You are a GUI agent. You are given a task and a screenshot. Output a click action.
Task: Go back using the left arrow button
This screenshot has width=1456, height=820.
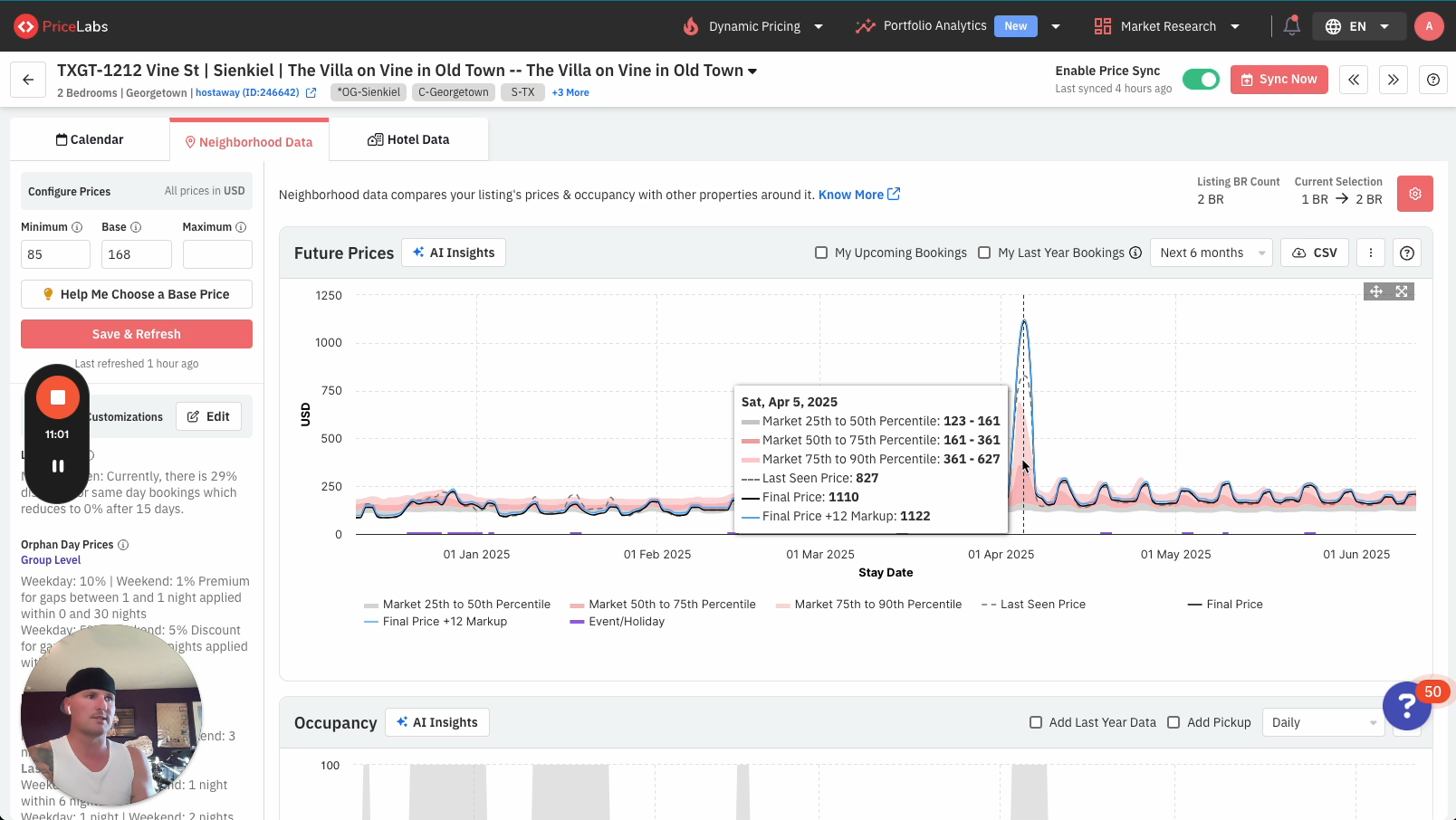(28, 80)
